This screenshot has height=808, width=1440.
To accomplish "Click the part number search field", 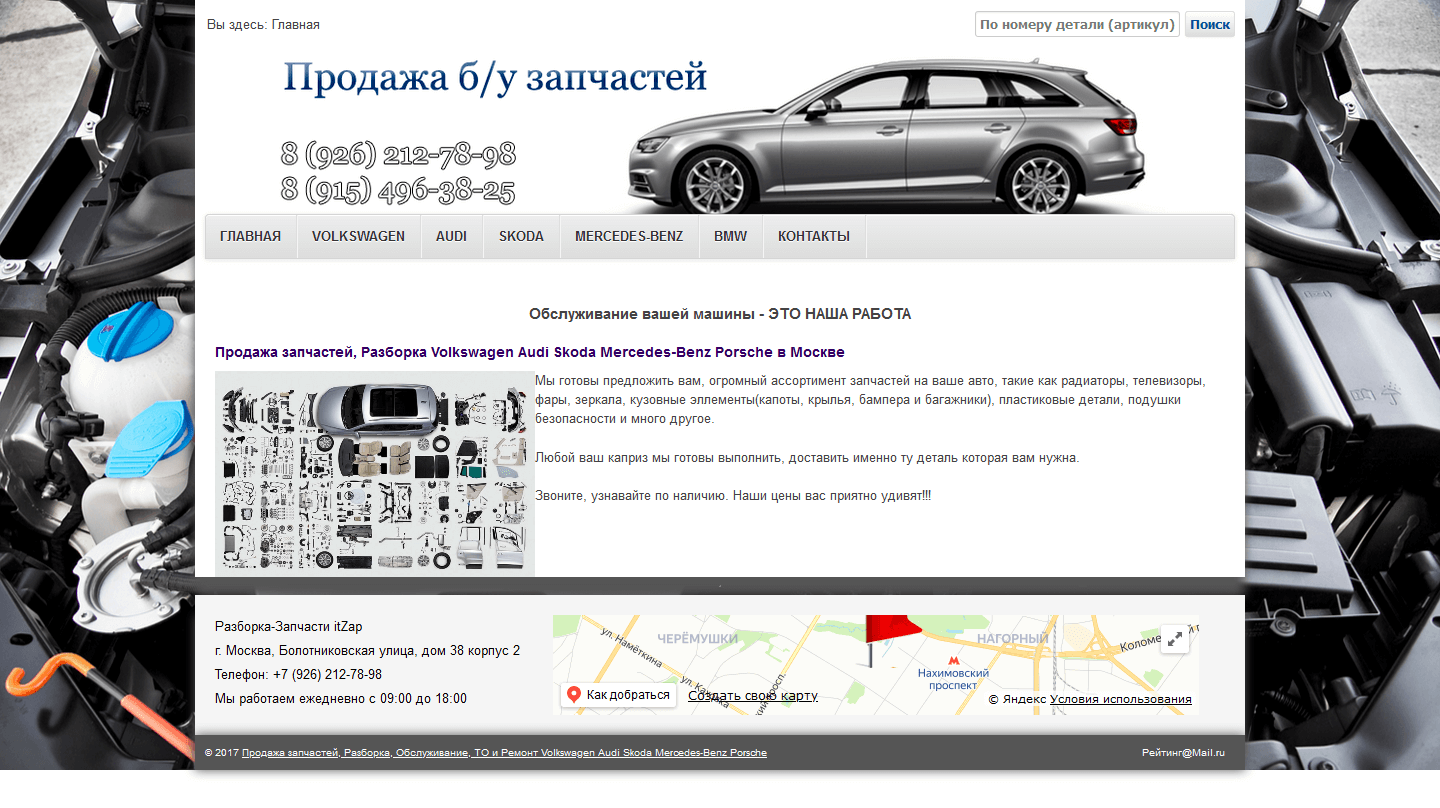I will [1077, 25].
